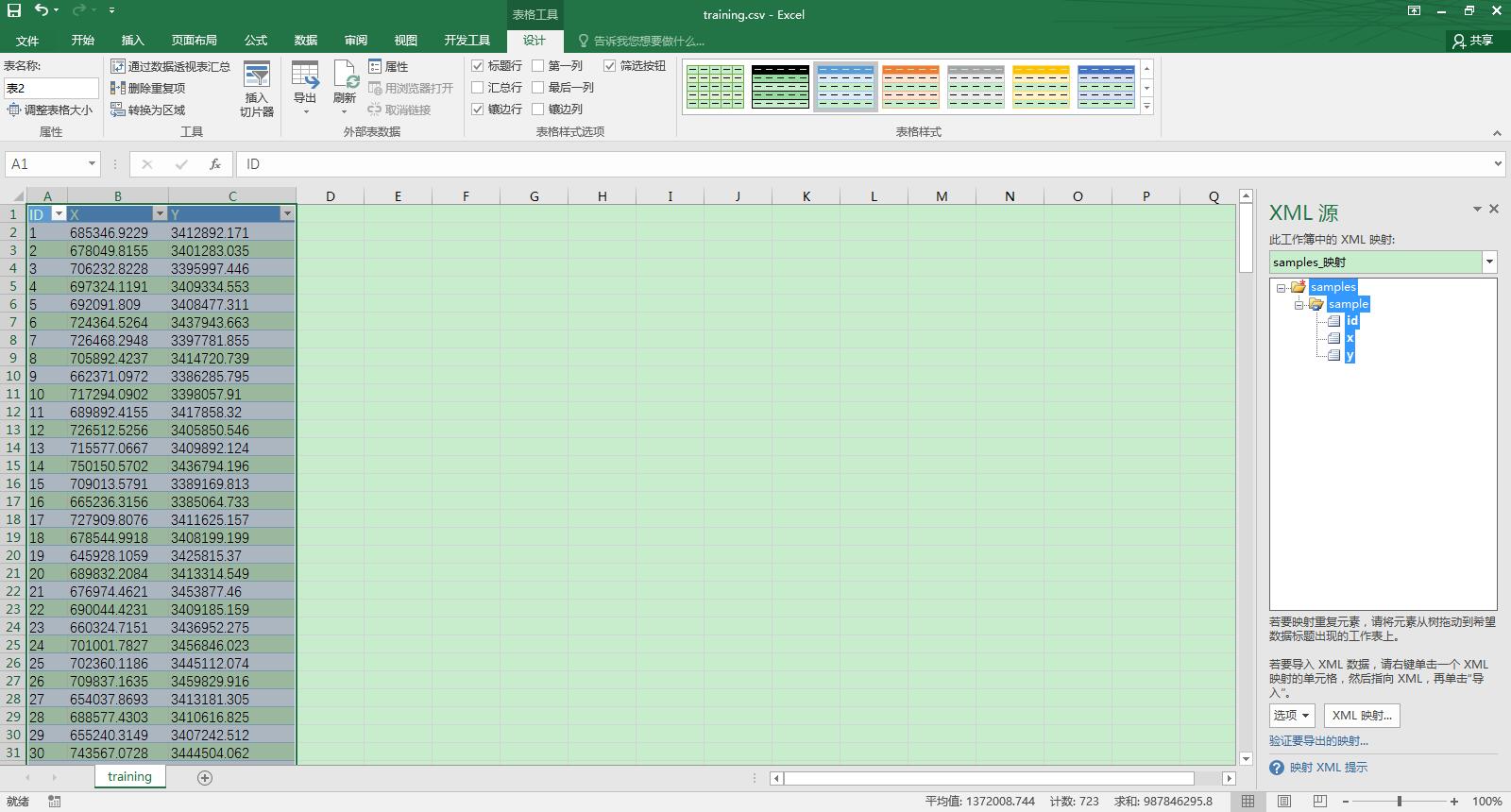
Task: Open the X column filter dropdown
Action: point(160,214)
